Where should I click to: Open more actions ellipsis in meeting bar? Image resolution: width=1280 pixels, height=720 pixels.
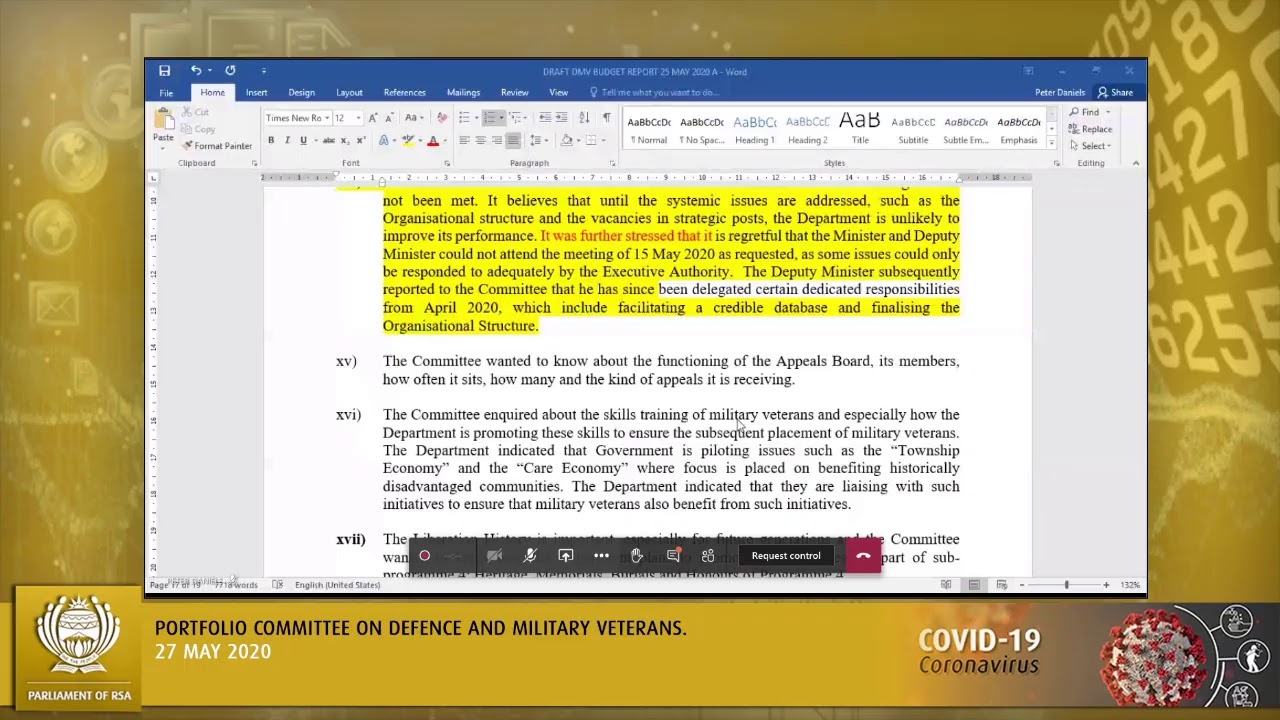point(601,556)
